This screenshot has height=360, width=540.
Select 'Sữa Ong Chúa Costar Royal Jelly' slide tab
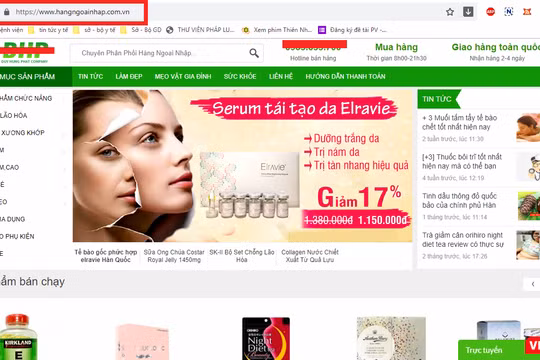174,256
